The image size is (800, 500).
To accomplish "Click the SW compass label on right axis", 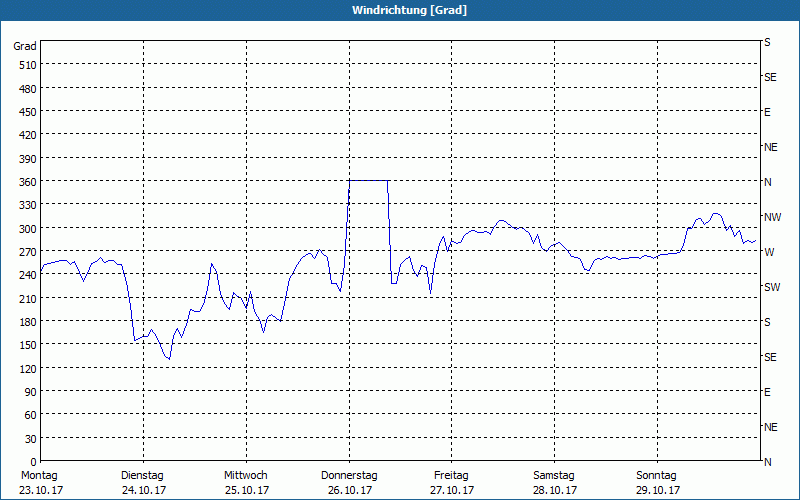I will pyautogui.click(x=771, y=287).
